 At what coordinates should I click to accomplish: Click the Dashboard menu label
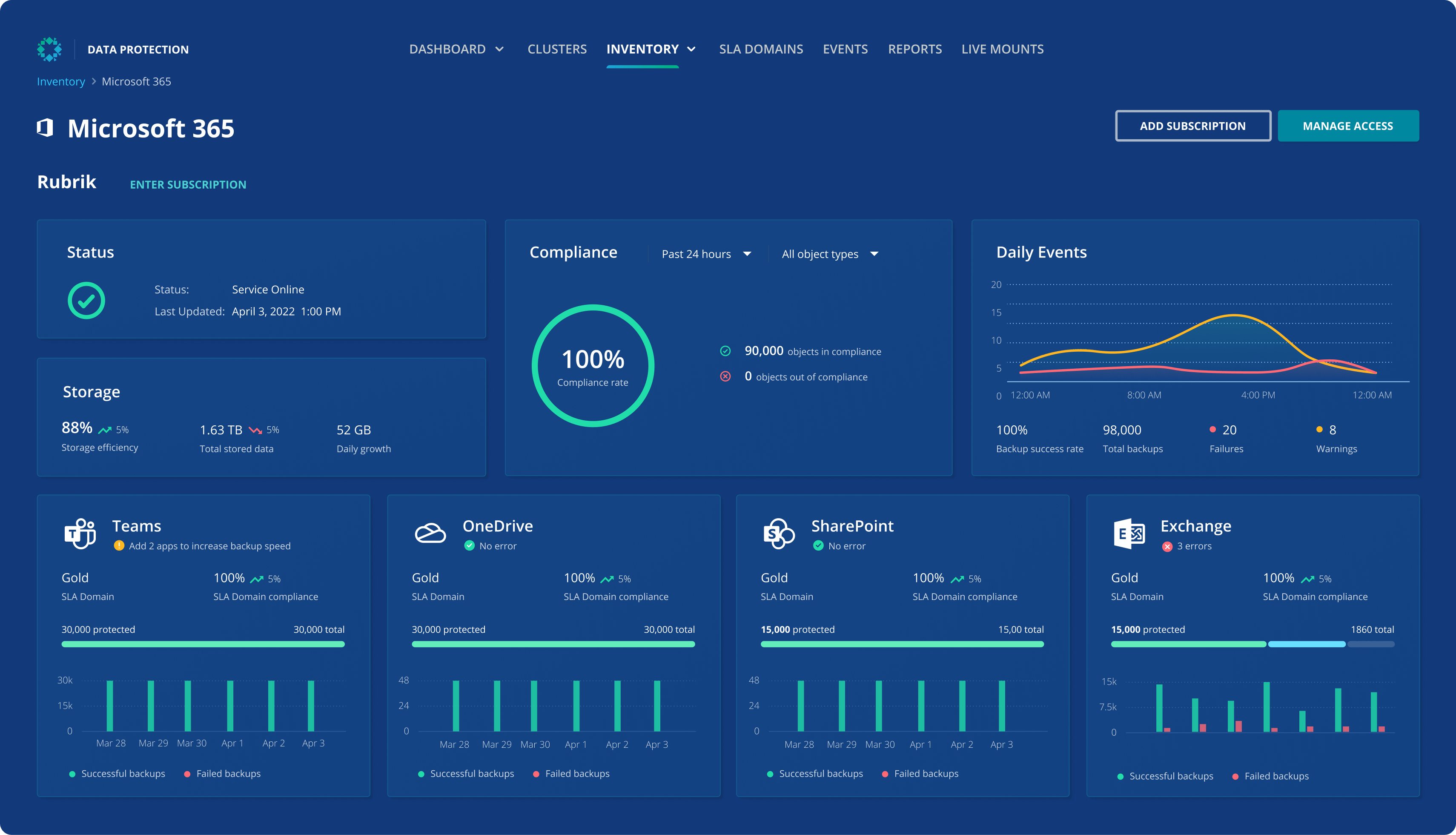pyautogui.click(x=447, y=49)
